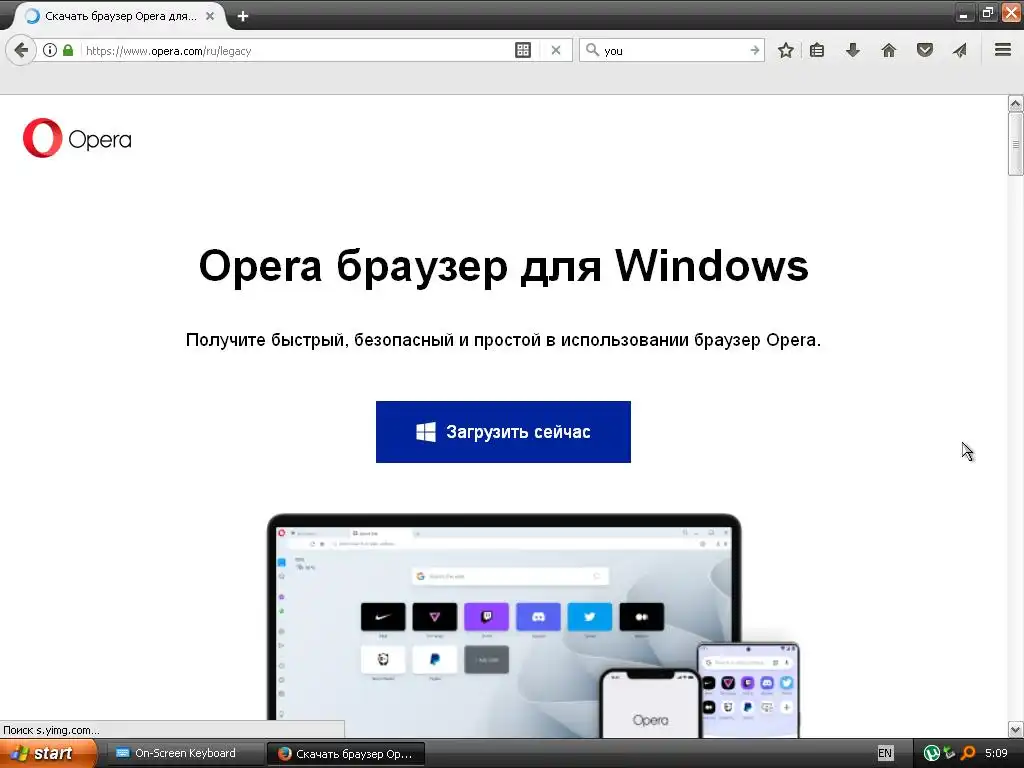Bookmark this page with the star icon
Image resolution: width=1024 pixels, height=768 pixels.
[x=786, y=50]
